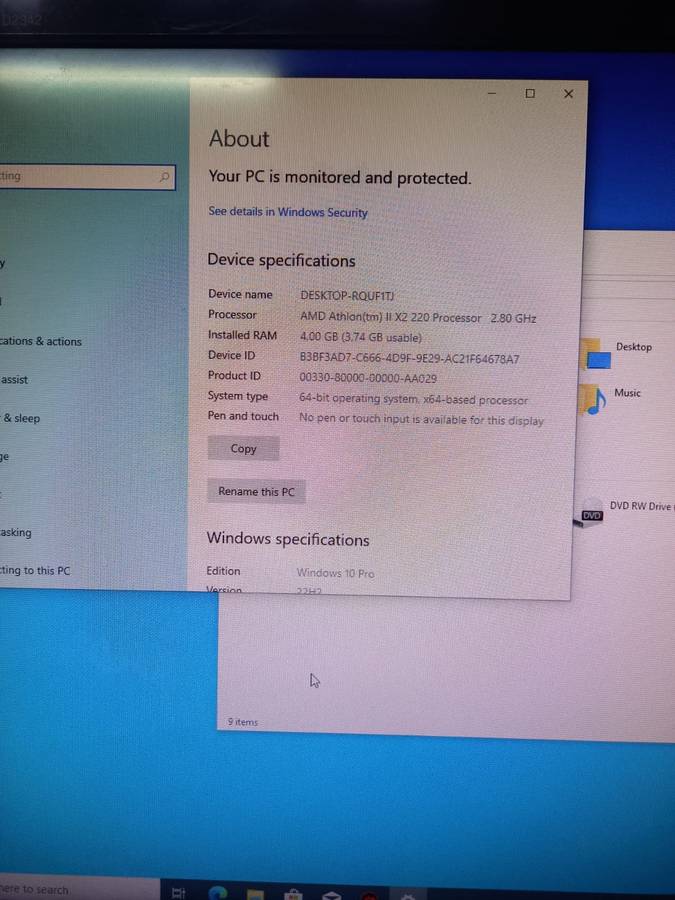Maximize the Settings About window
This screenshot has height=900, width=675.
pyautogui.click(x=530, y=94)
